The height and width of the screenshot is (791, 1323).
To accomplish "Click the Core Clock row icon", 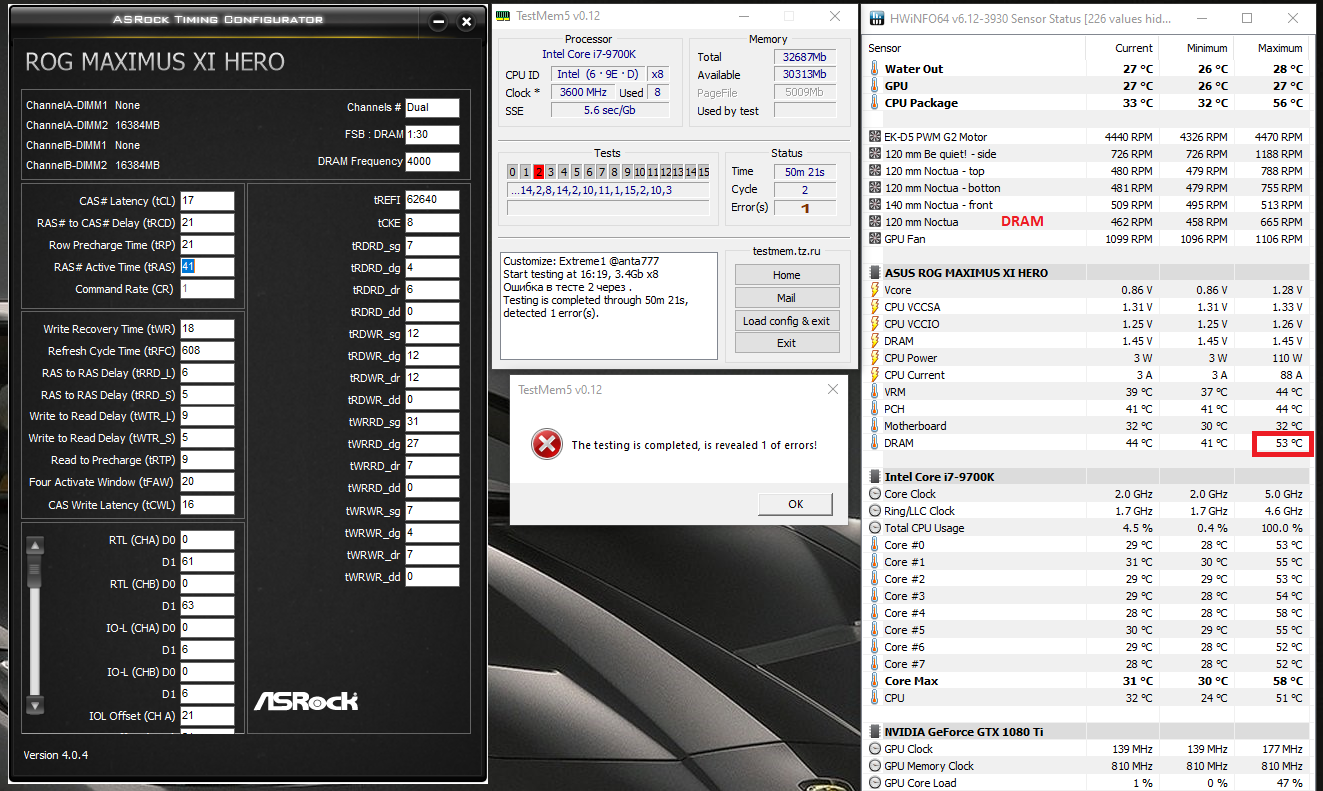I will pyautogui.click(x=874, y=494).
